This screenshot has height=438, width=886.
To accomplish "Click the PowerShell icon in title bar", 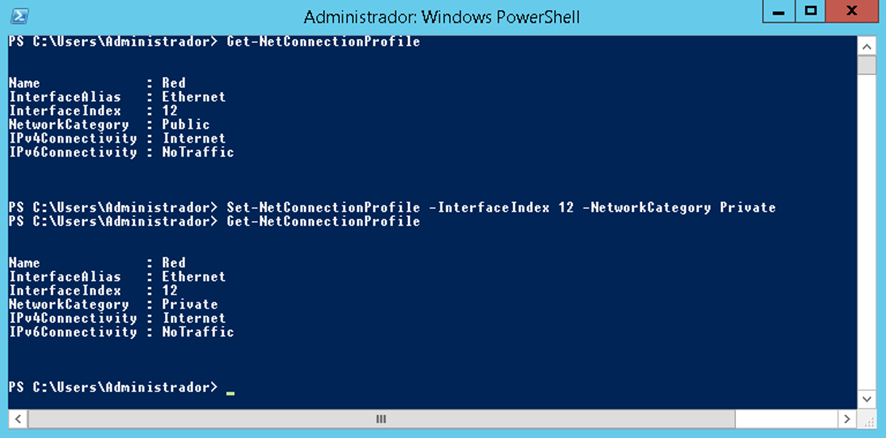I will click(20, 16).
